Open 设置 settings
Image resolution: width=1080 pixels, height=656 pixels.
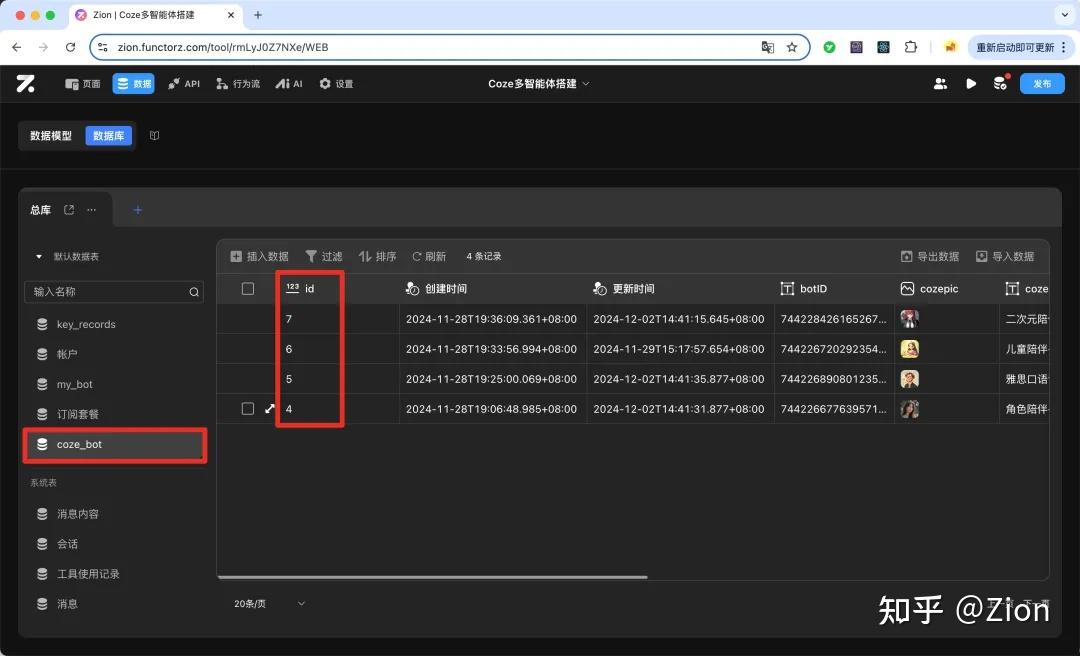click(x=336, y=84)
